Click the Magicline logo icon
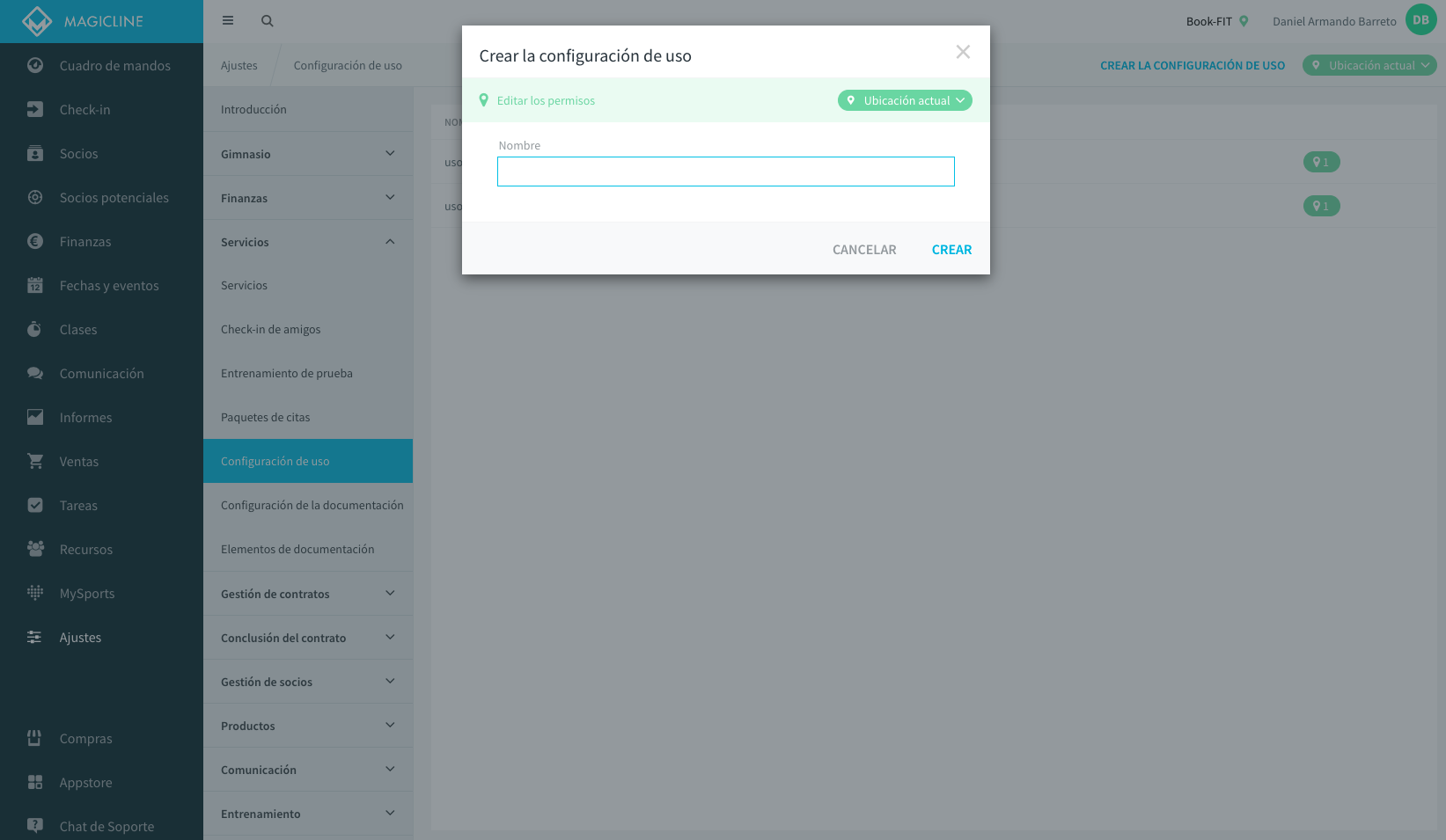The height and width of the screenshot is (840, 1446). click(37, 21)
